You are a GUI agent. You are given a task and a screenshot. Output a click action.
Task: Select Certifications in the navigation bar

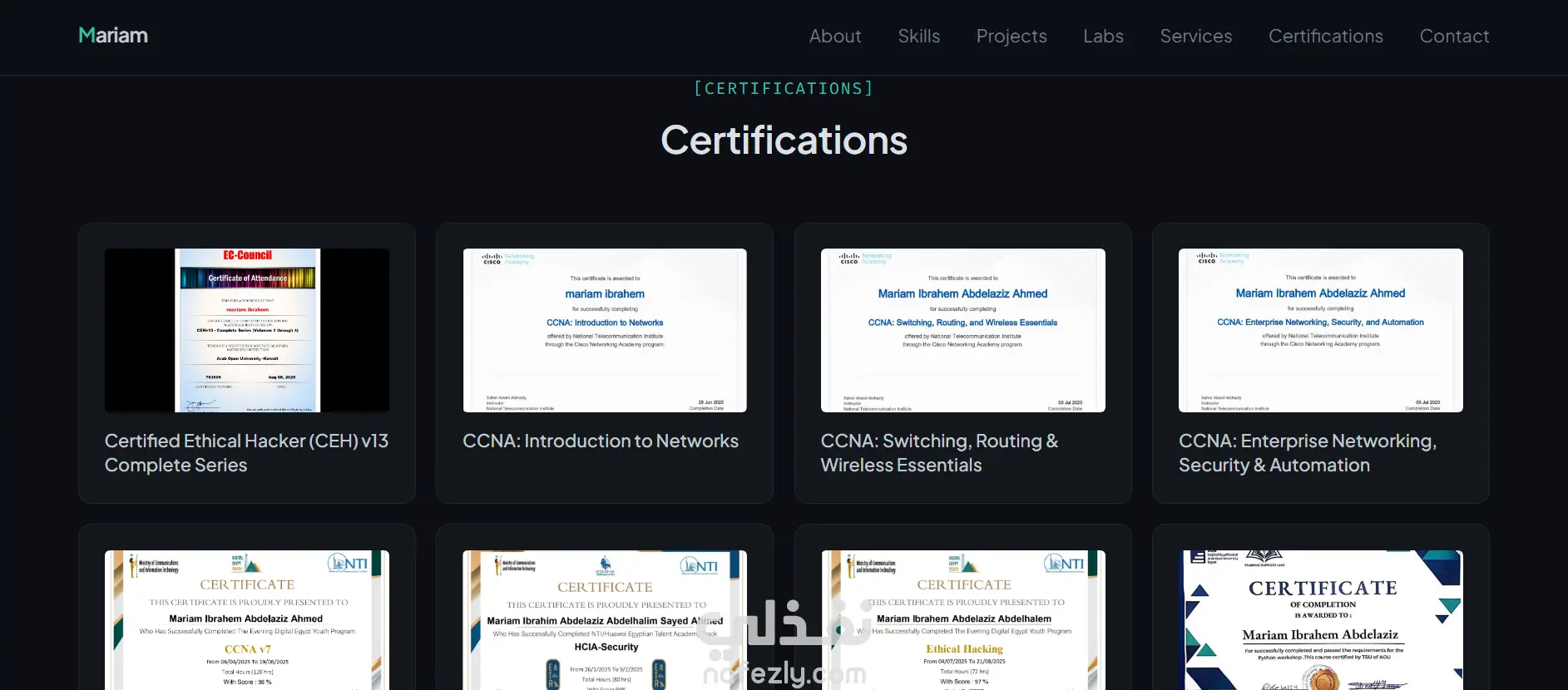[1326, 37]
